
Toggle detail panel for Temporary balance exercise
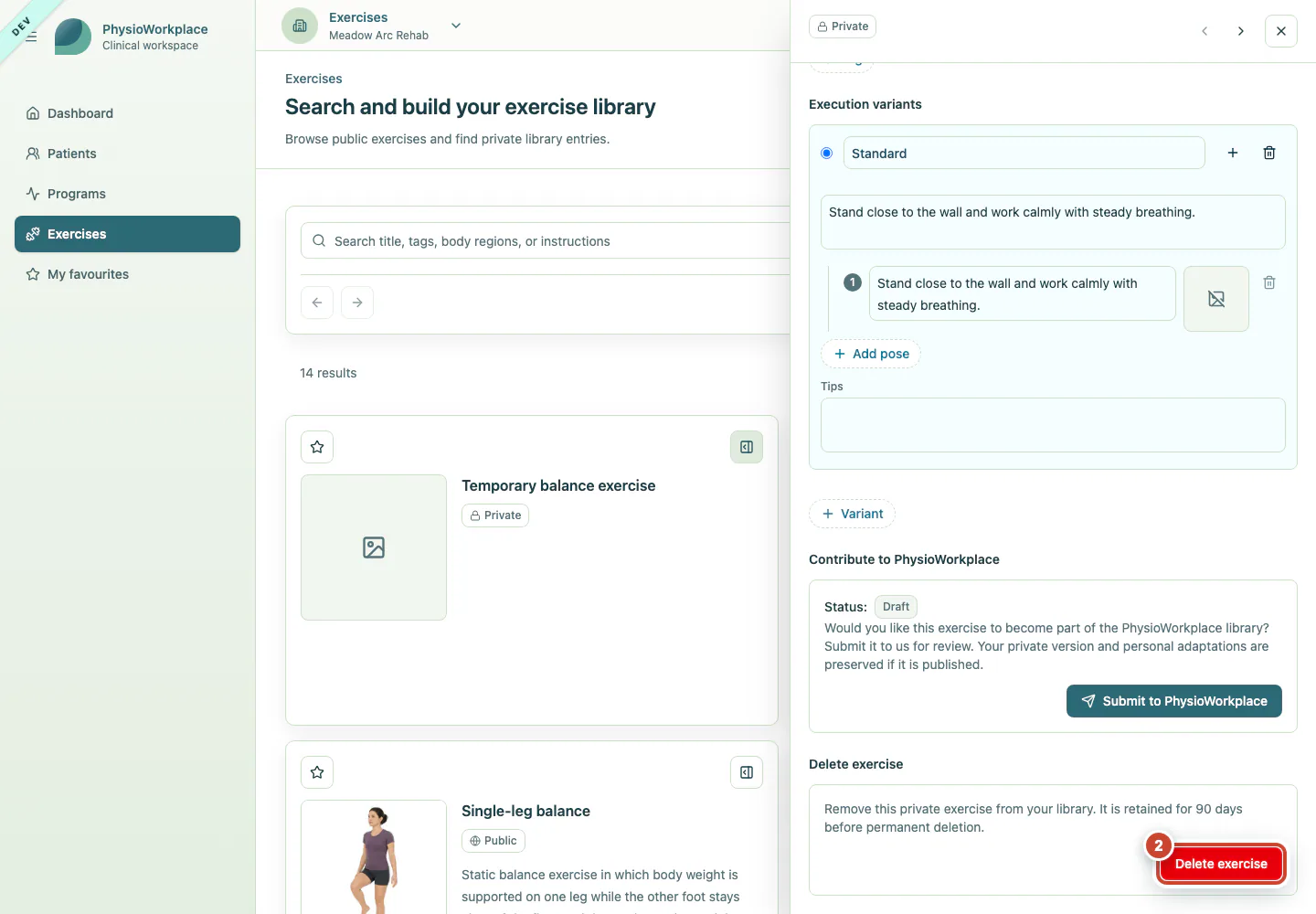tap(747, 447)
